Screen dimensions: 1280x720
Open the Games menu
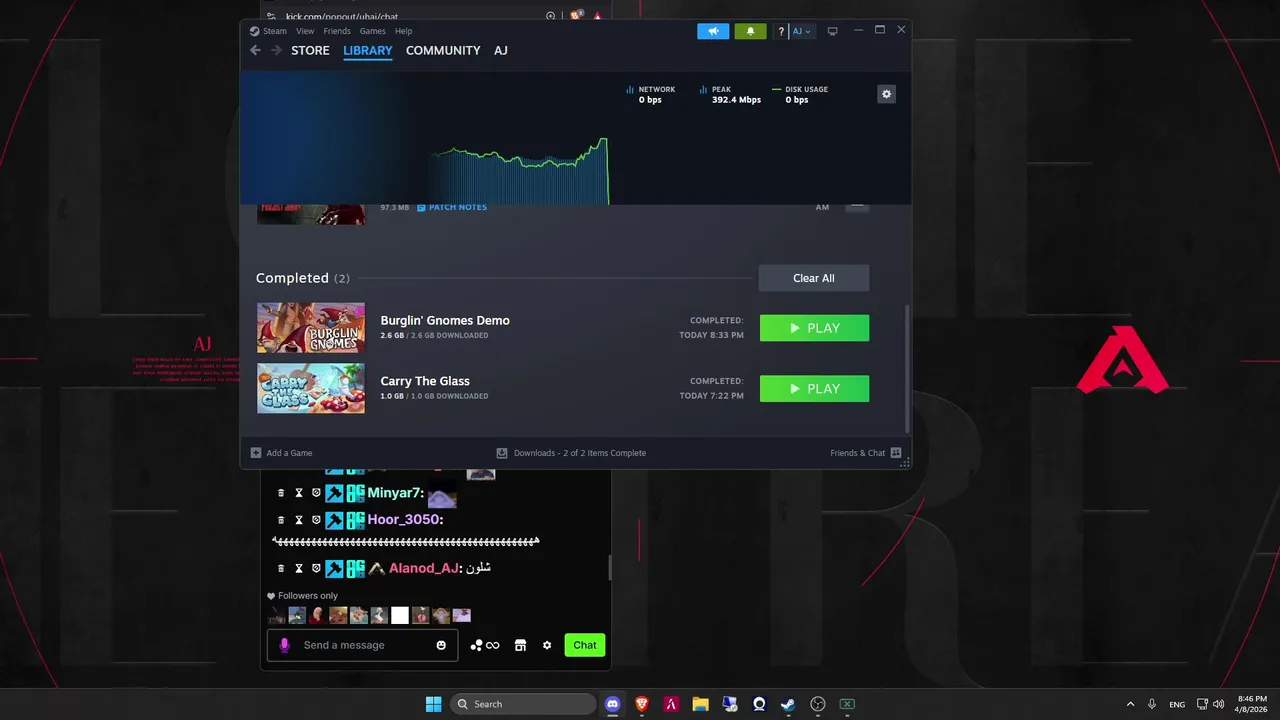click(373, 31)
